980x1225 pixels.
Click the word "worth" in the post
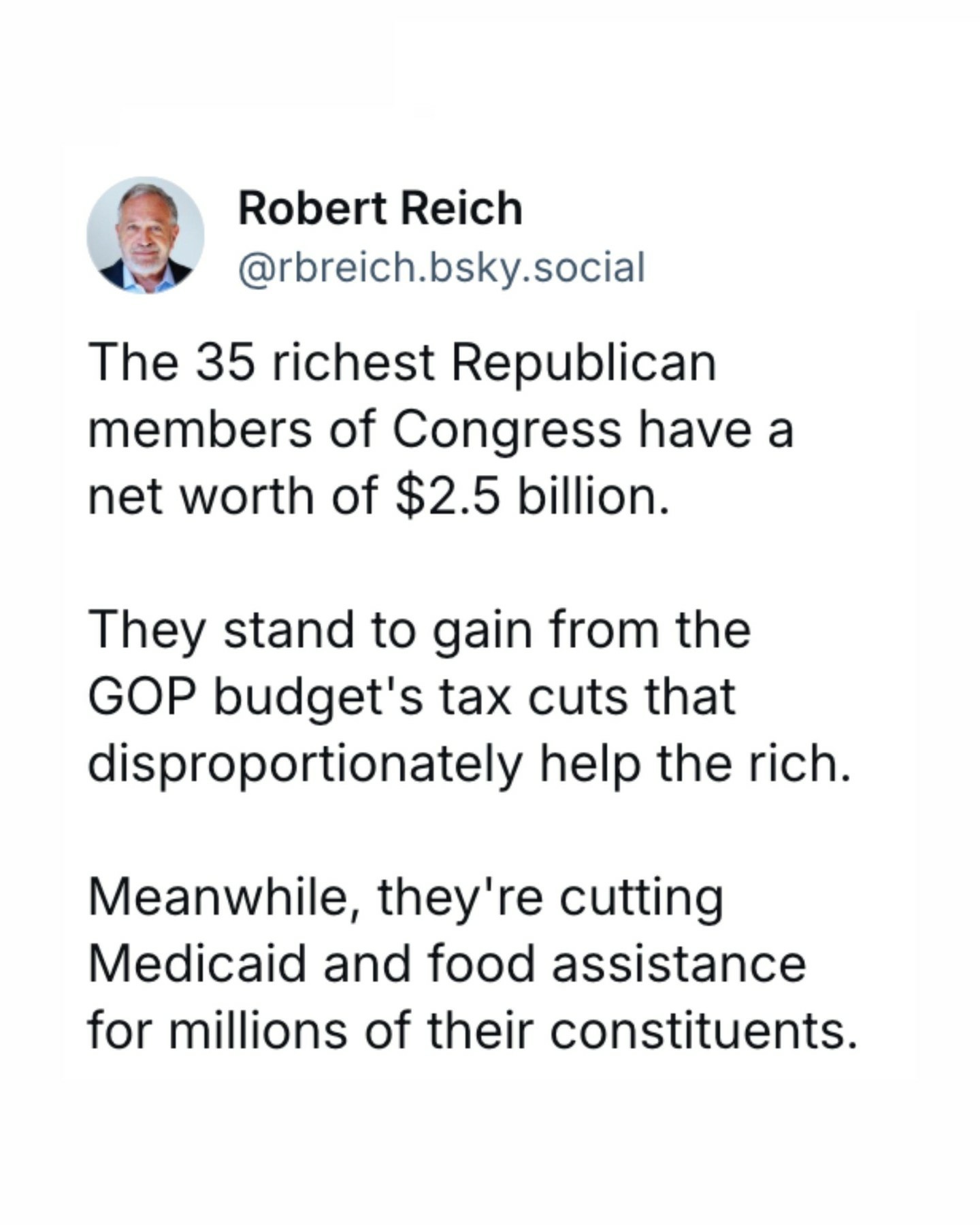(x=248, y=497)
